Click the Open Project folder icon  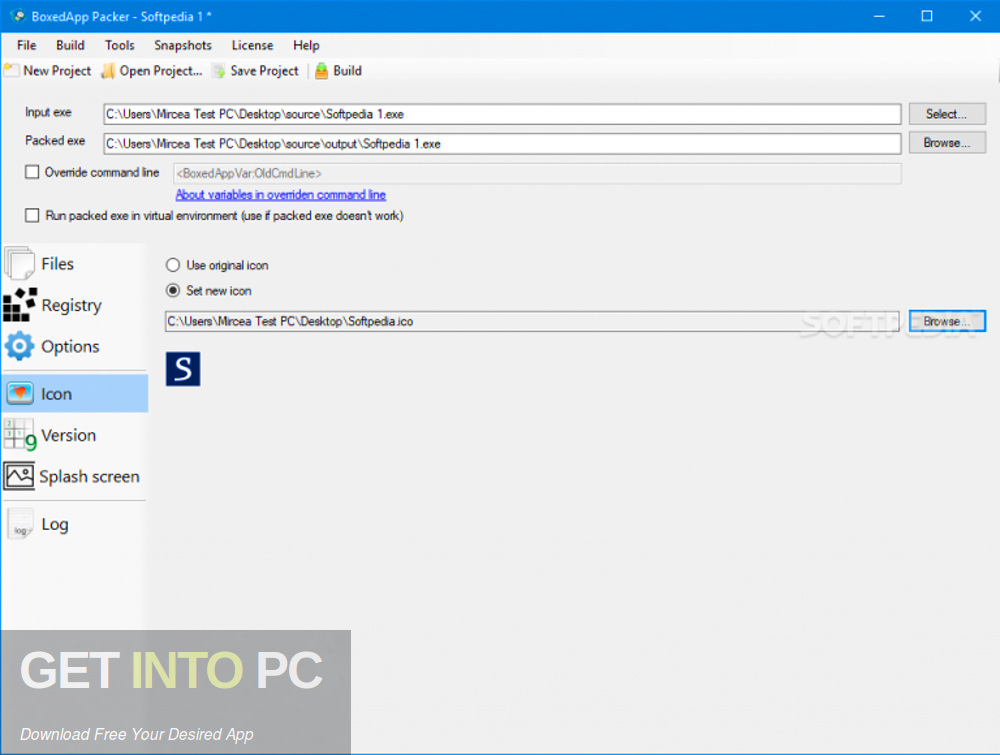(x=108, y=71)
